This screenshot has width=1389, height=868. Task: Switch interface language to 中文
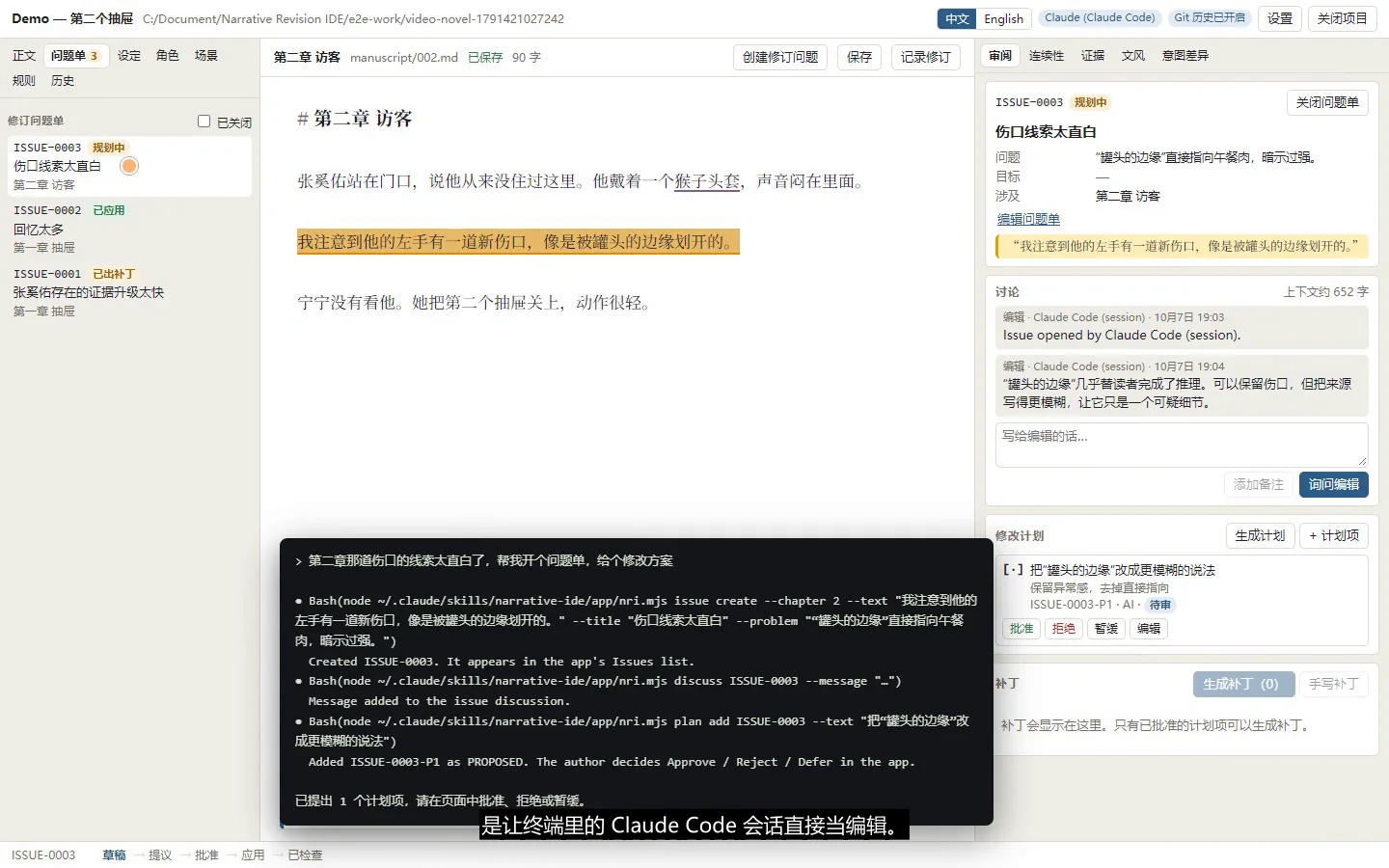957,18
